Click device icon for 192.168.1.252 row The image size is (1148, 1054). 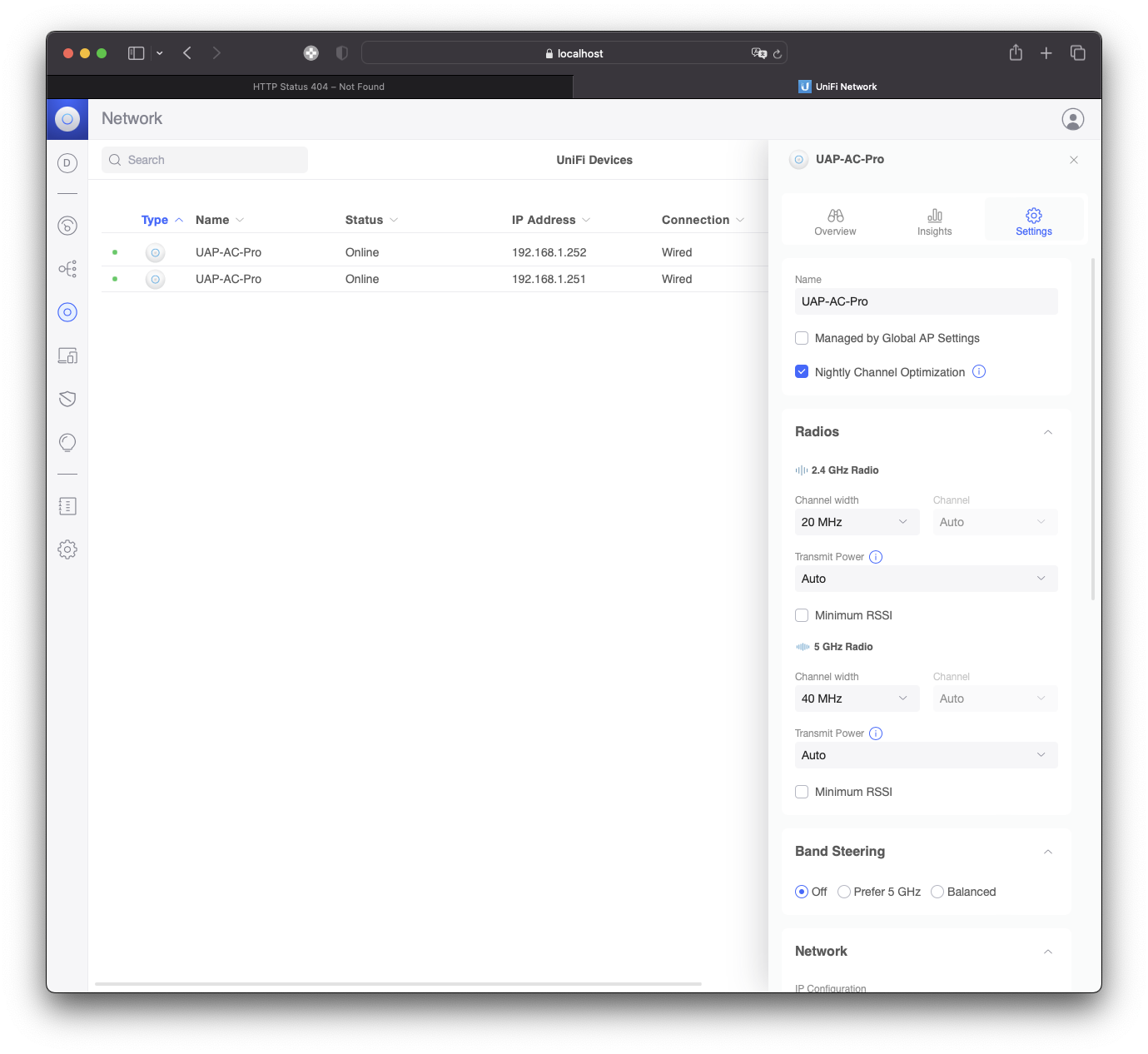tap(155, 252)
